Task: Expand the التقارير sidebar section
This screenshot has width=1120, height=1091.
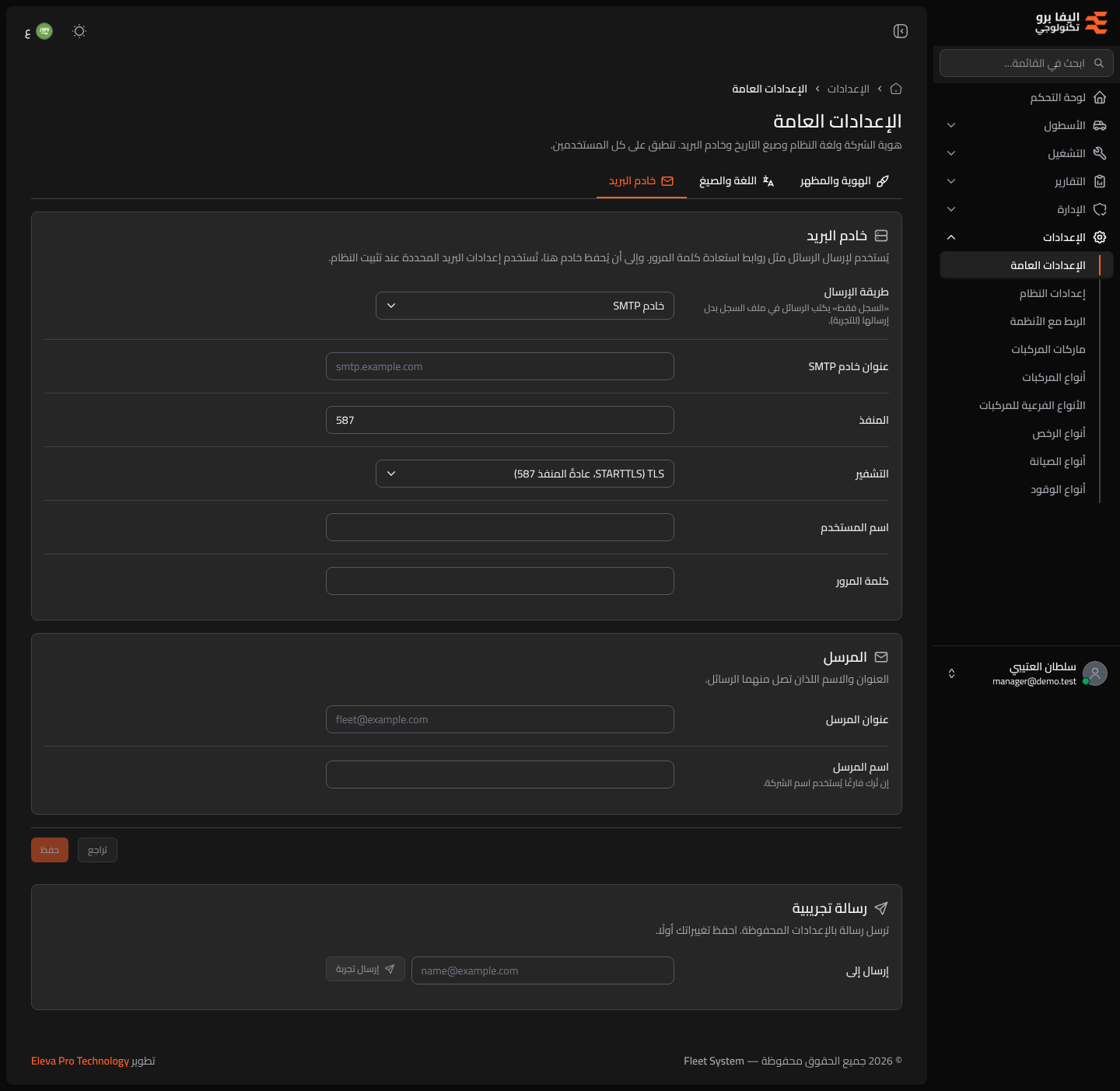Action: click(1027, 181)
